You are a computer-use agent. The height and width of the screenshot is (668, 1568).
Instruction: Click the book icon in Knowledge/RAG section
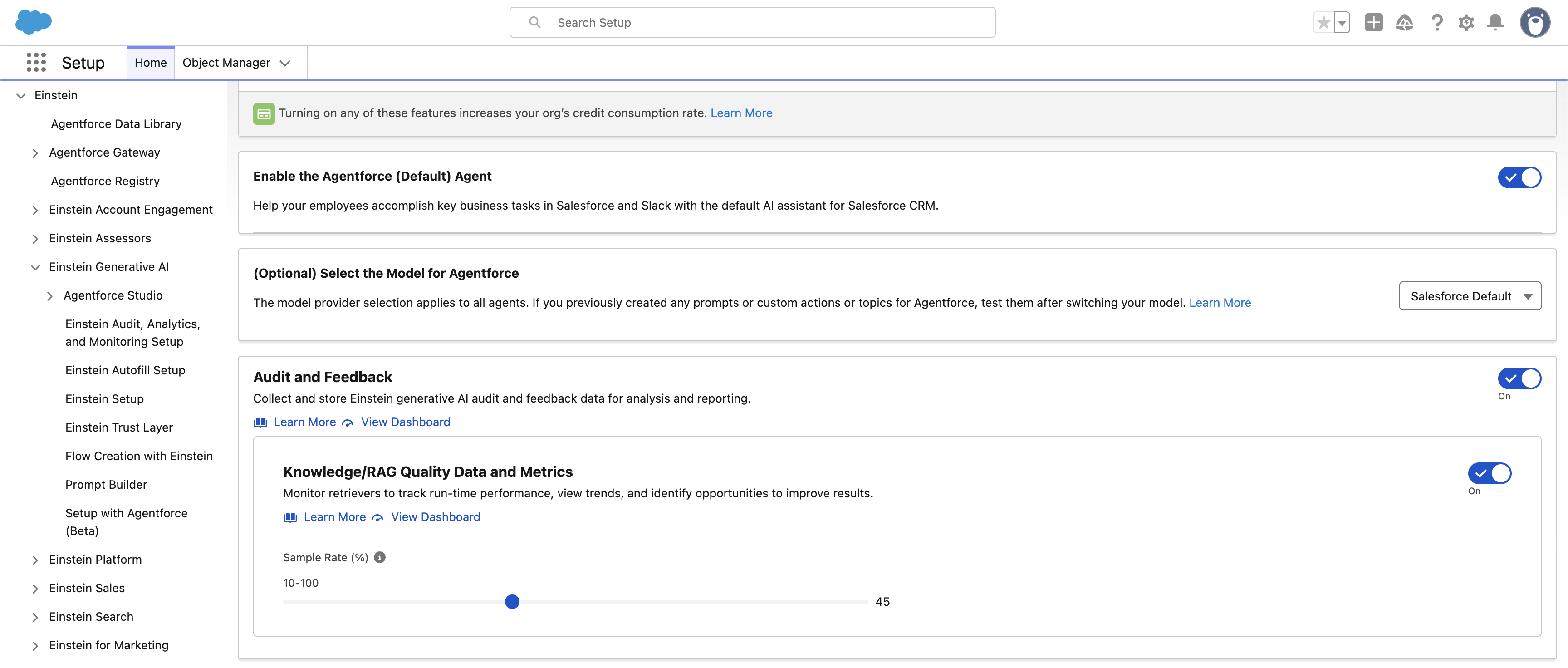pyautogui.click(x=290, y=517)
